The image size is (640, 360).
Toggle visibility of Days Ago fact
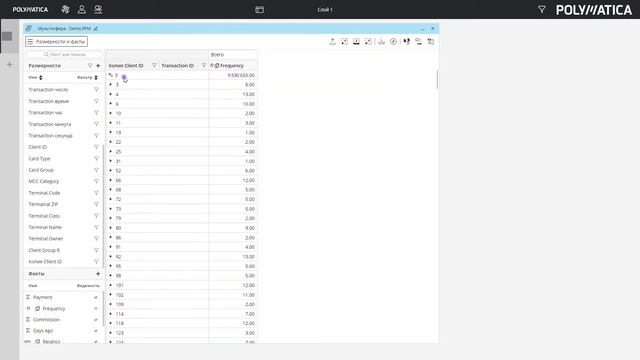[96, 331]
